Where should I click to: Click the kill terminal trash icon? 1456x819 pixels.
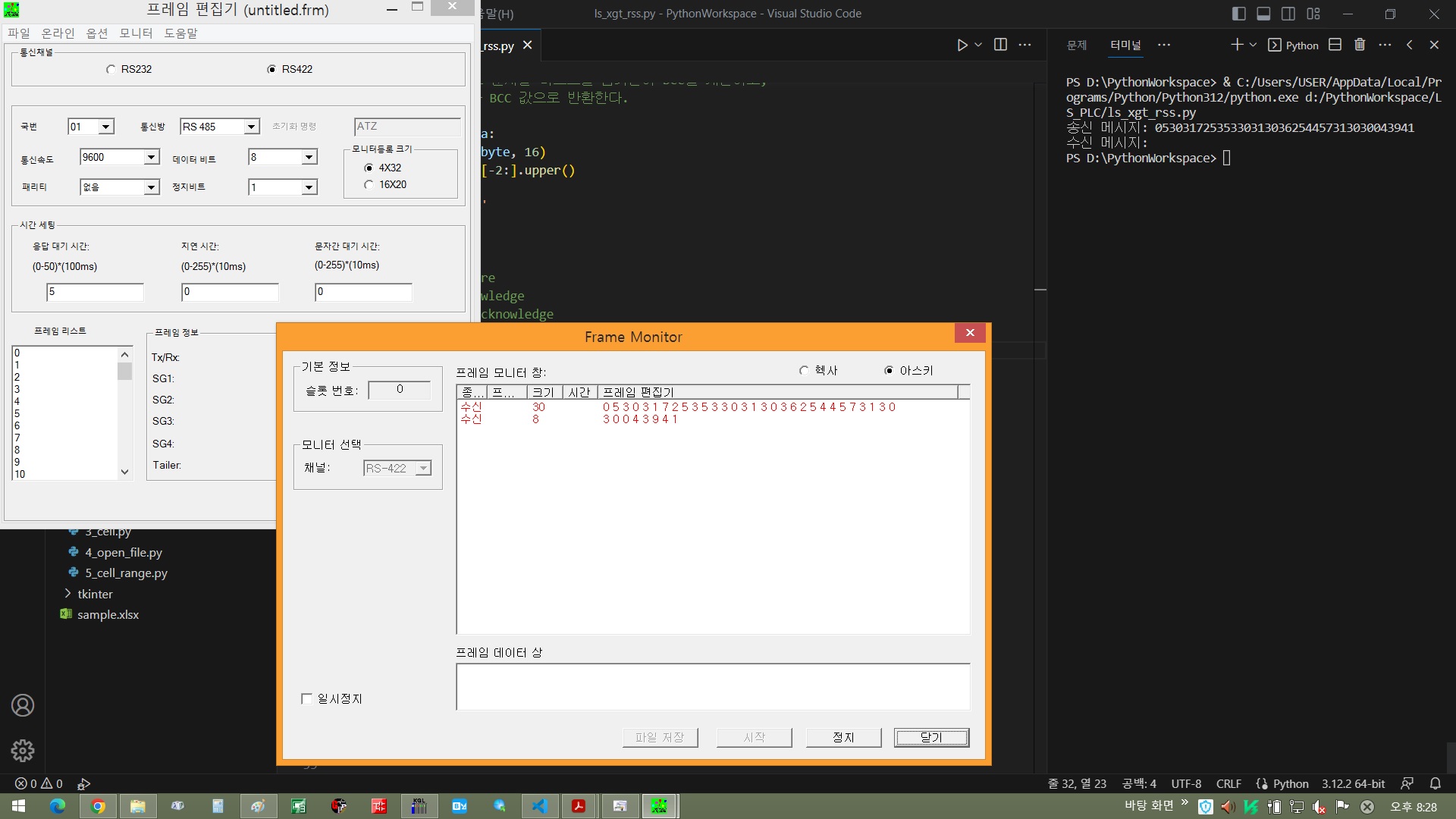tap(1360, 45)
